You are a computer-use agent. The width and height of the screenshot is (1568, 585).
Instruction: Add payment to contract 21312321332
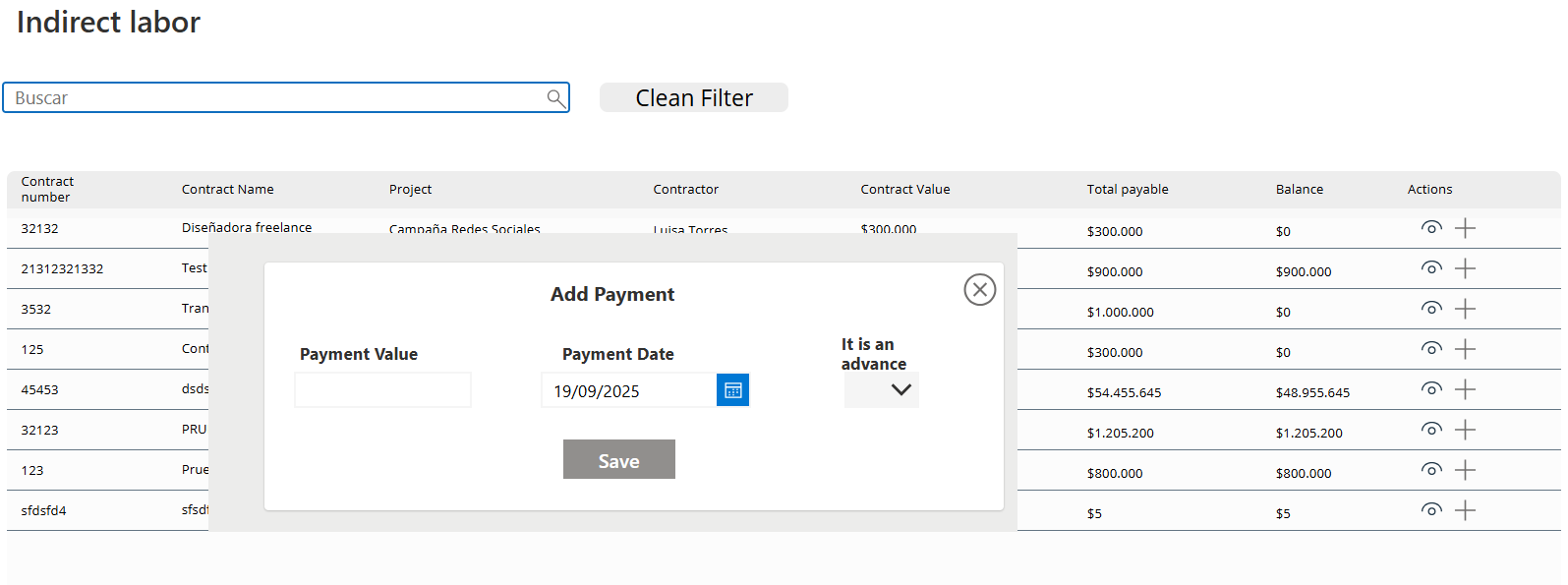pyautogui.click(x=1465, y=268)
